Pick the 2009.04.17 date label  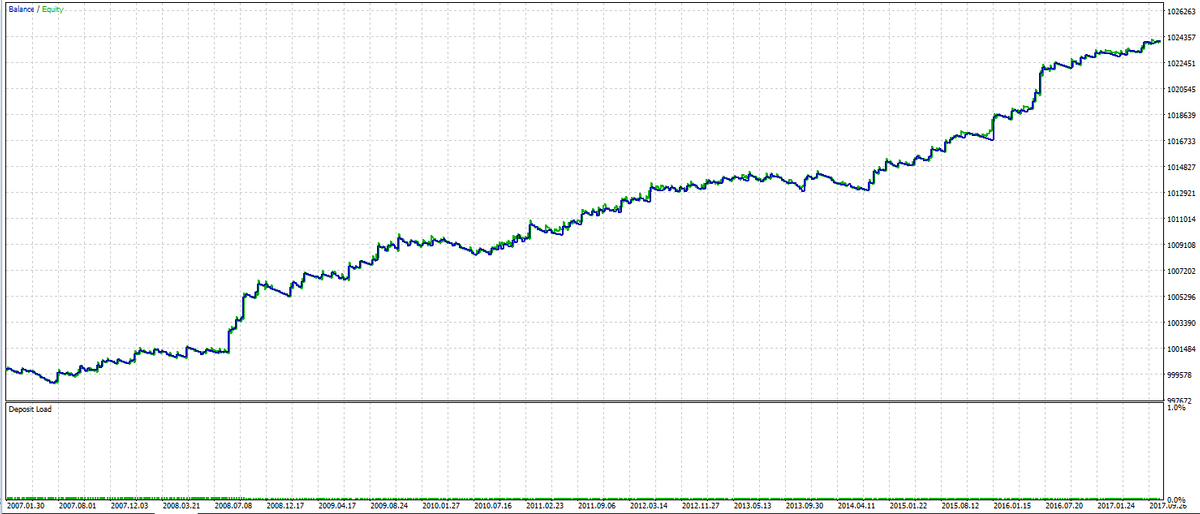(337, 507)
